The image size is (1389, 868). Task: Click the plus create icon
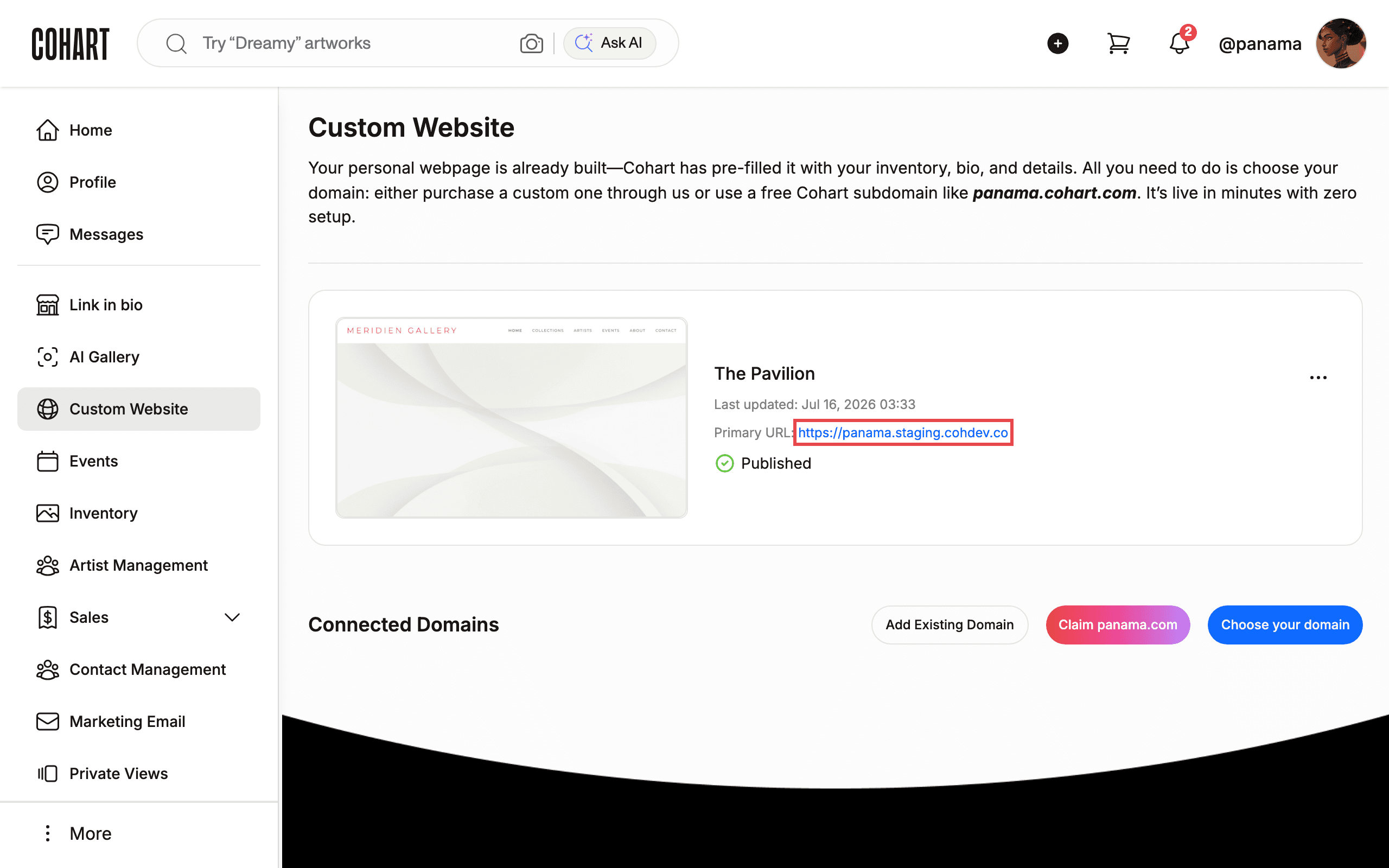(x=1058, y=43)
